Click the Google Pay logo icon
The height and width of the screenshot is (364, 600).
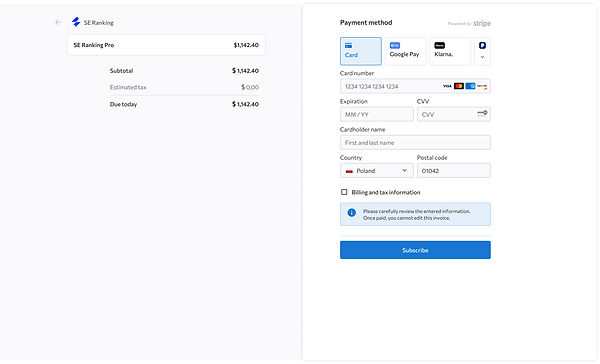coord(395,46)
